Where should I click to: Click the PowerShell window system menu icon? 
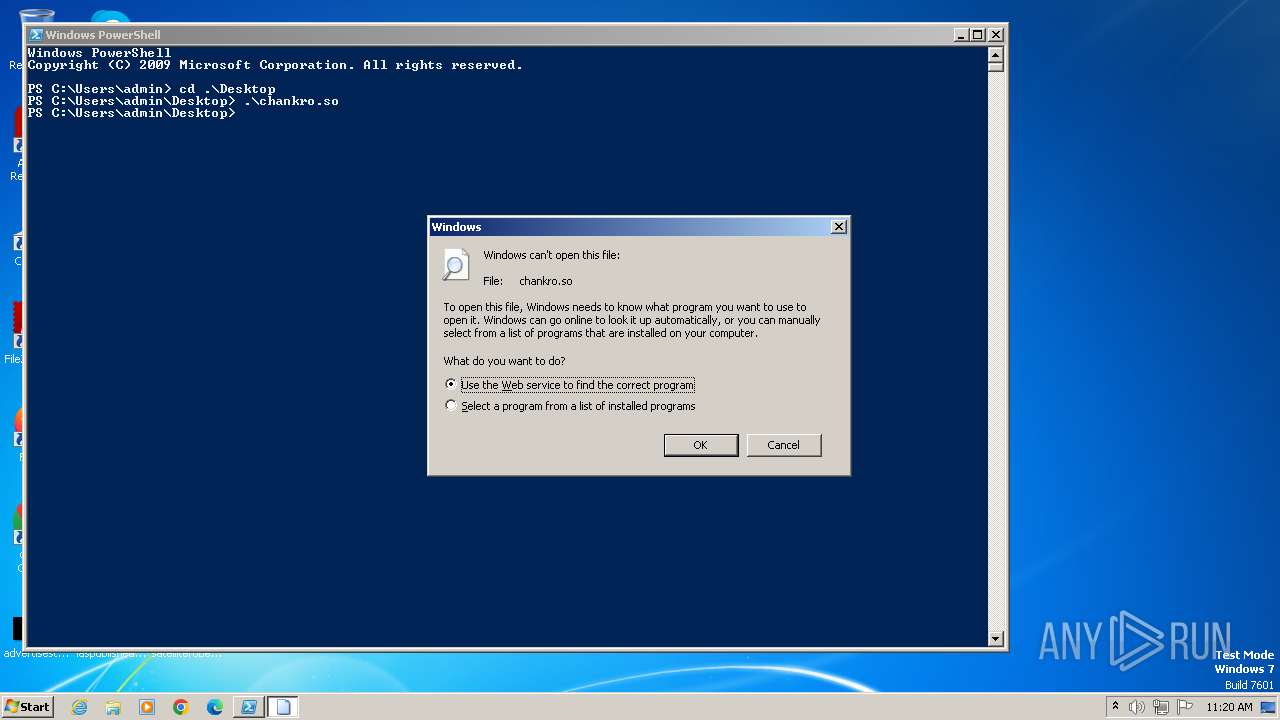click(x=36, y=34)
